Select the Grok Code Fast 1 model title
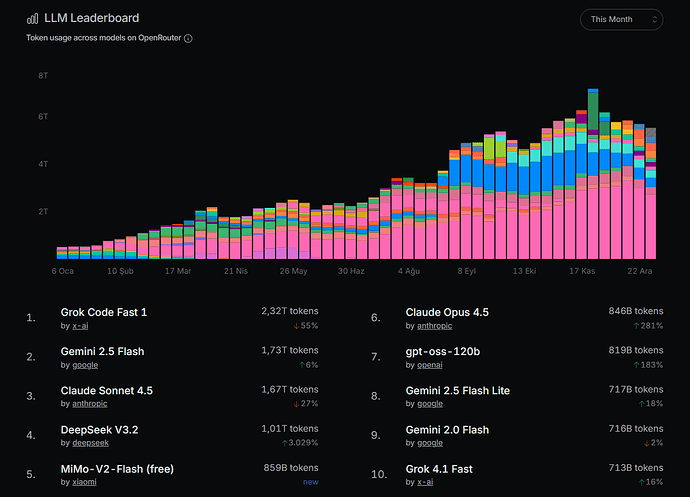 click(104, 312)
